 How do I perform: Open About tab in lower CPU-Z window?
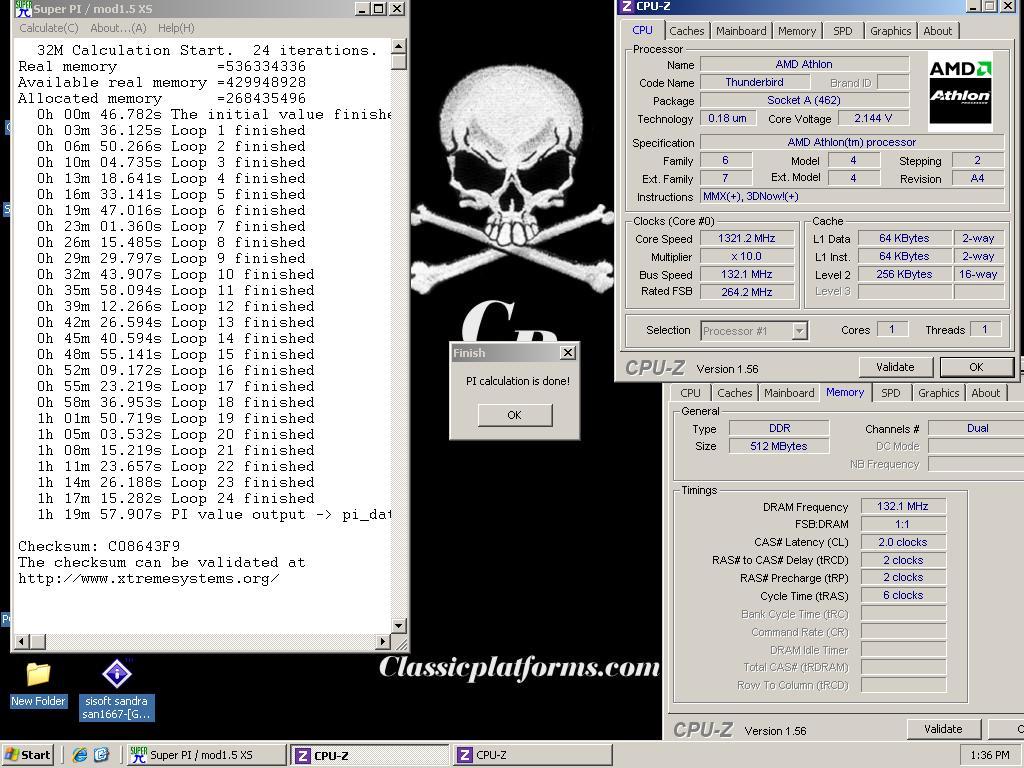pyautogui.click(x=985, y=392)
